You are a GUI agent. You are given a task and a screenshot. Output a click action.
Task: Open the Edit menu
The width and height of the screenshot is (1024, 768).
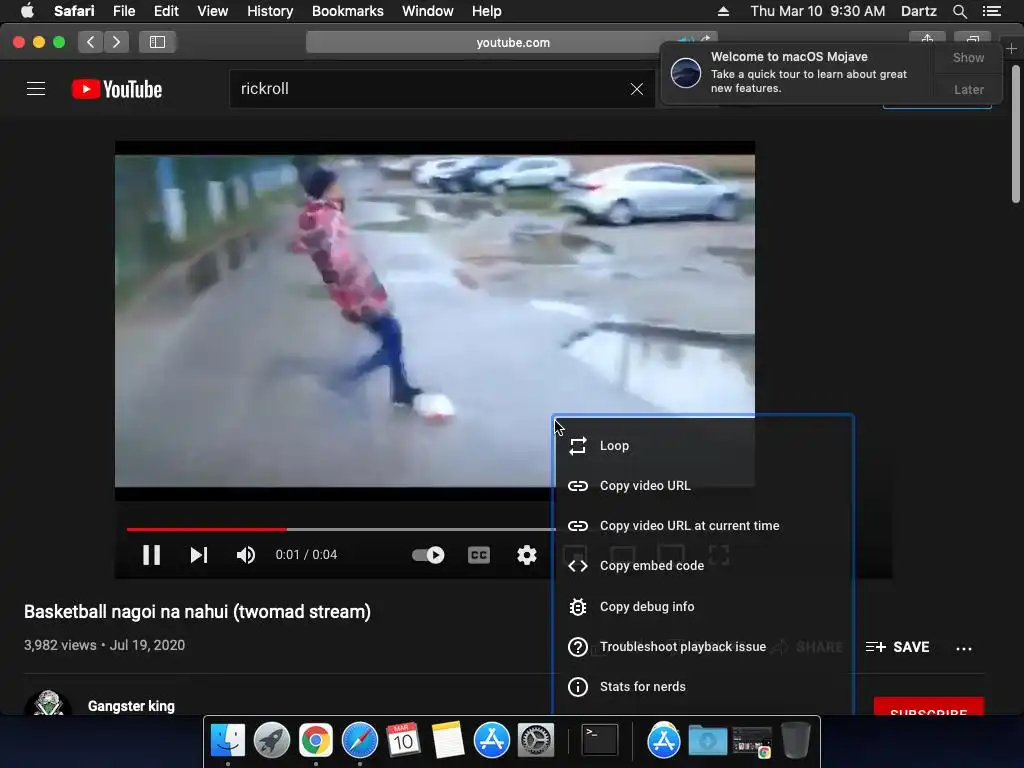[167, 11]
